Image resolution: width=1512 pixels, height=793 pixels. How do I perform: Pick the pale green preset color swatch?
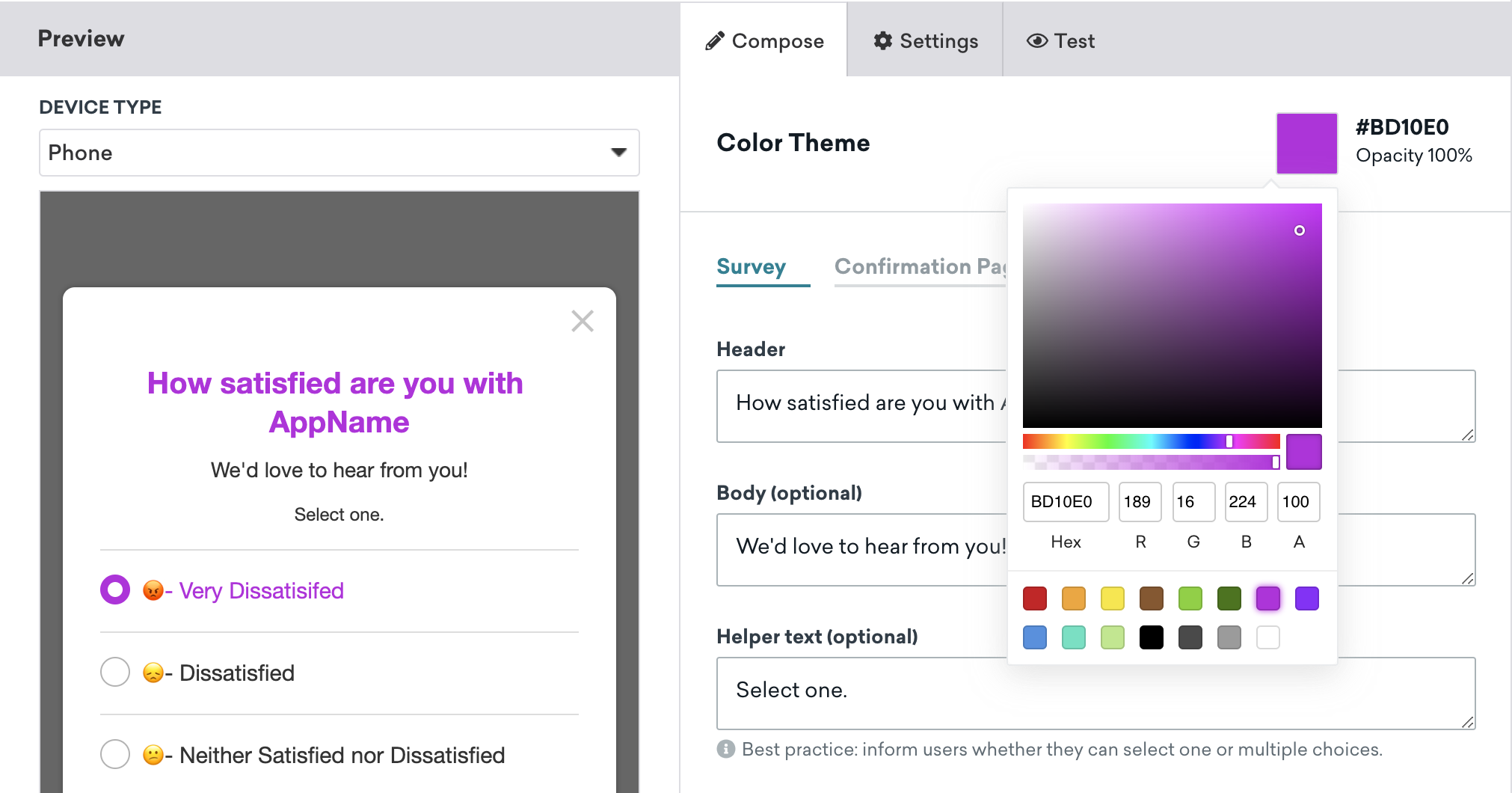[x=1113, y=637]
